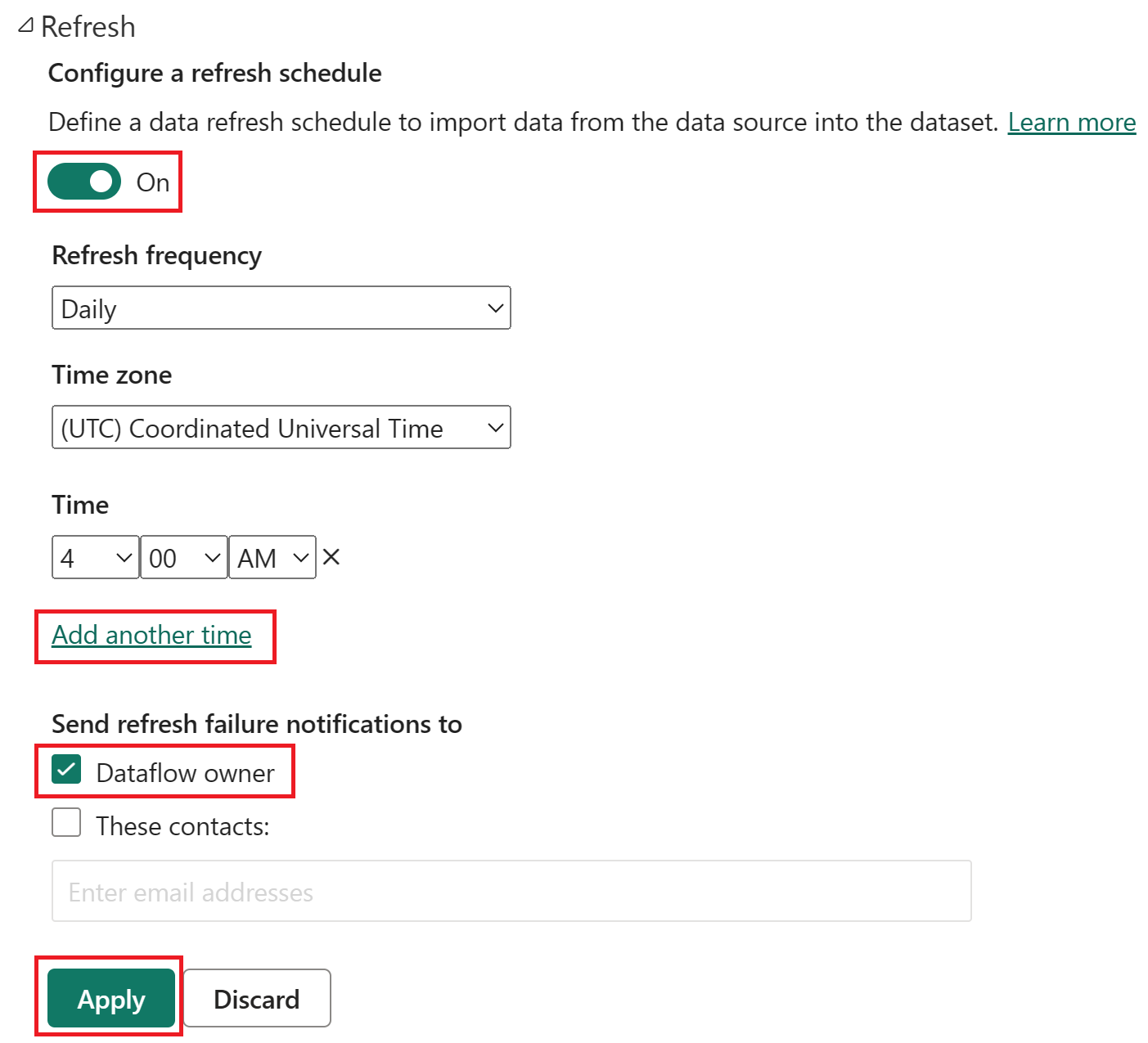Click Add another time
Image resolution: width=1148 pixels, height=1043 pixels.
point(151,636)
